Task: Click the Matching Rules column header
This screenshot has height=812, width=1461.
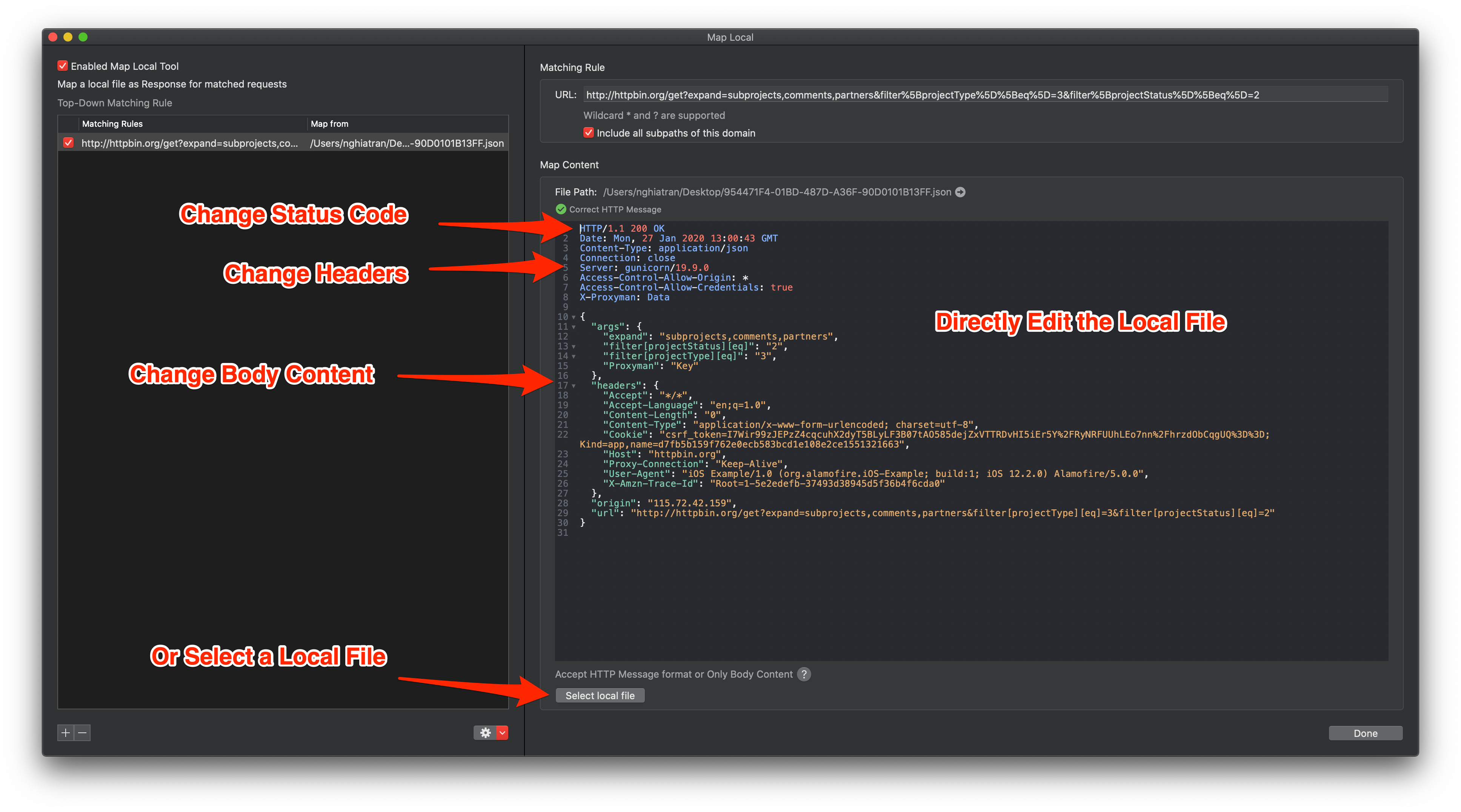Action: coord(112,124)
